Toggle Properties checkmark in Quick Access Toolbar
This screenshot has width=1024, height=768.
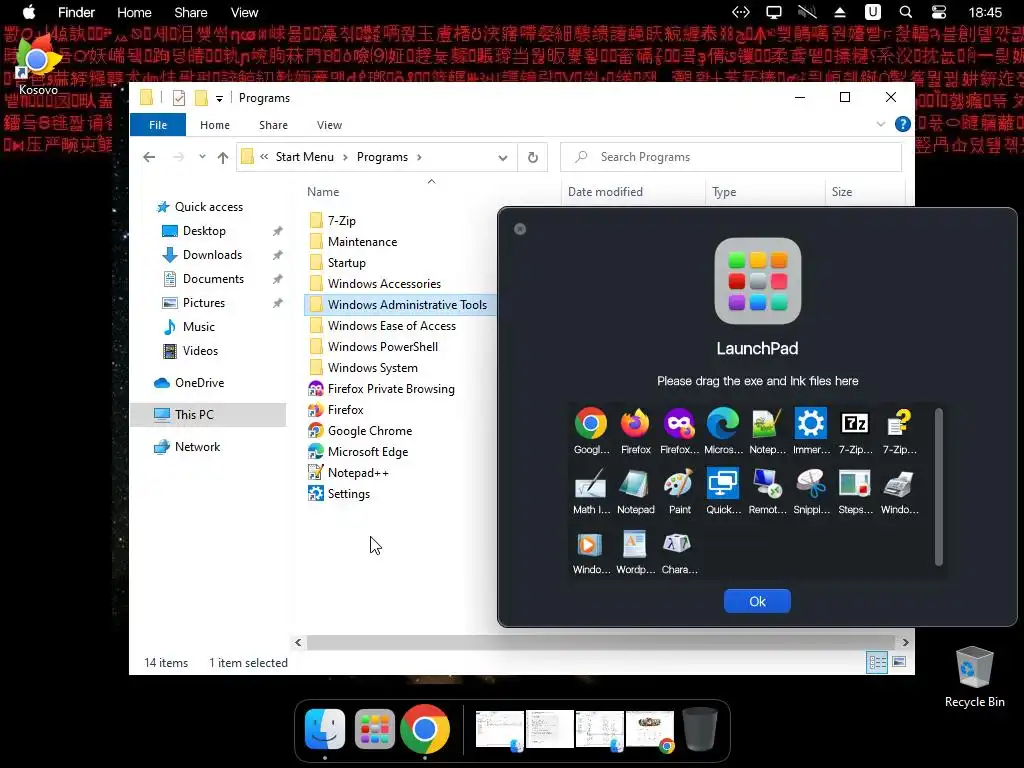(178, 98)
